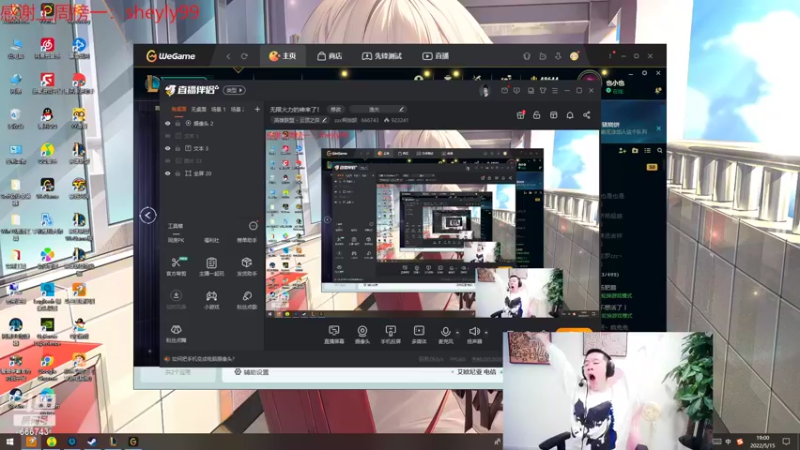The width and height of the screenshot is (800, 450).
Task: Switch to WeGame 先锋测试 tab
Action: coord(382,56)
